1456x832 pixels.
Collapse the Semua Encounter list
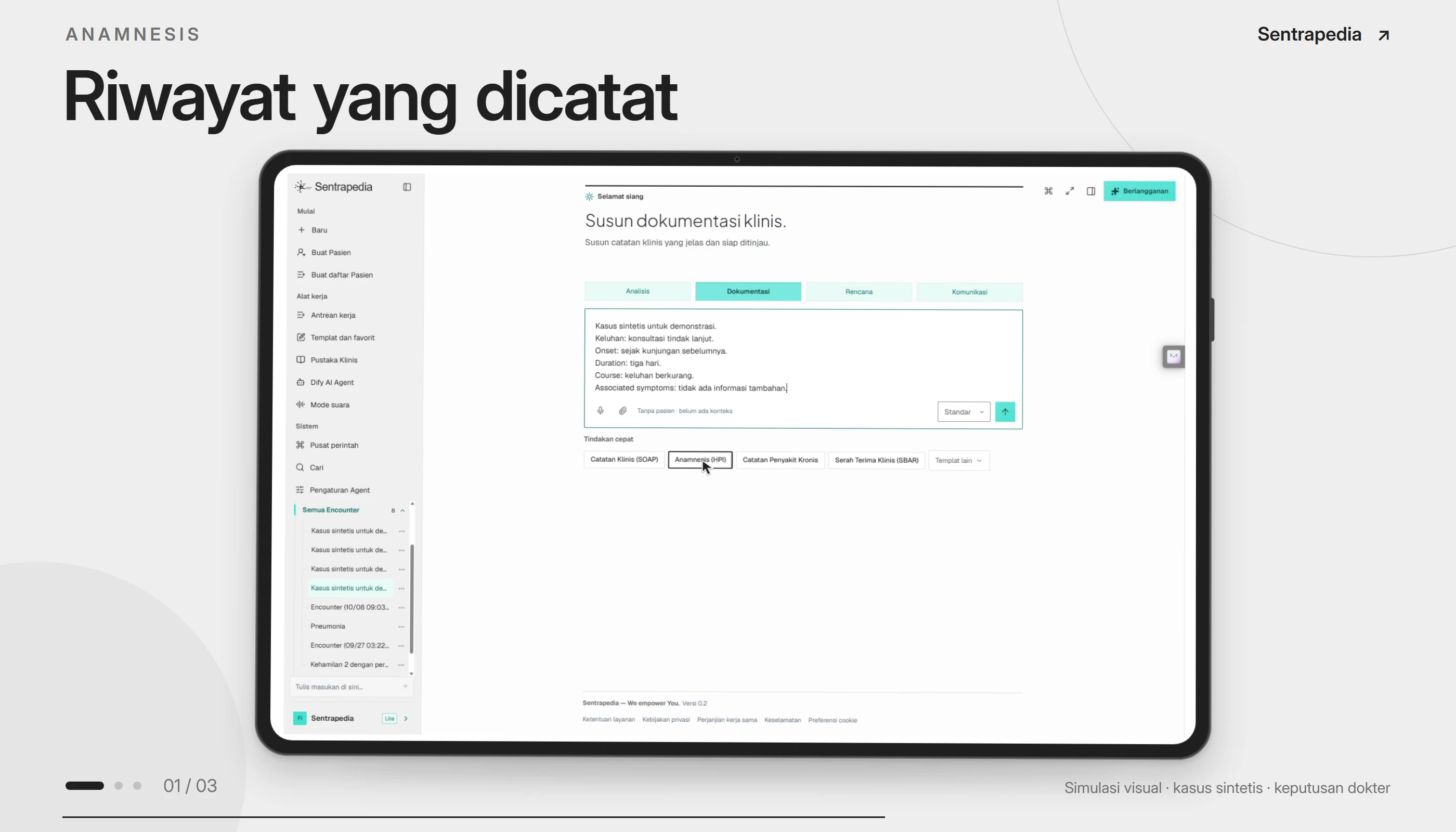402,510
